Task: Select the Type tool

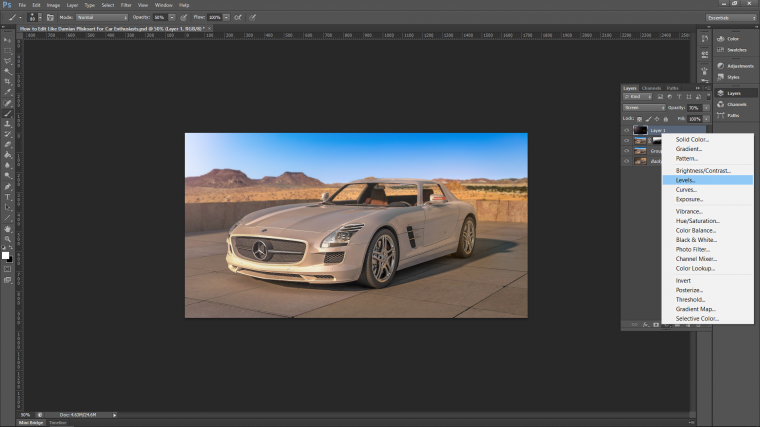Action: coord(7,197)
